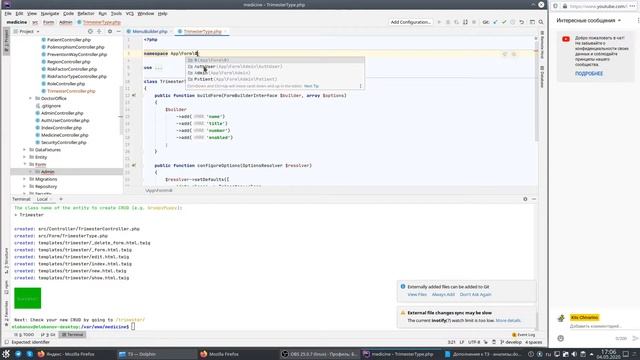
Task: Expand the DoctorOffice folder
Action: pyautogui.click(x=30, y=98)
